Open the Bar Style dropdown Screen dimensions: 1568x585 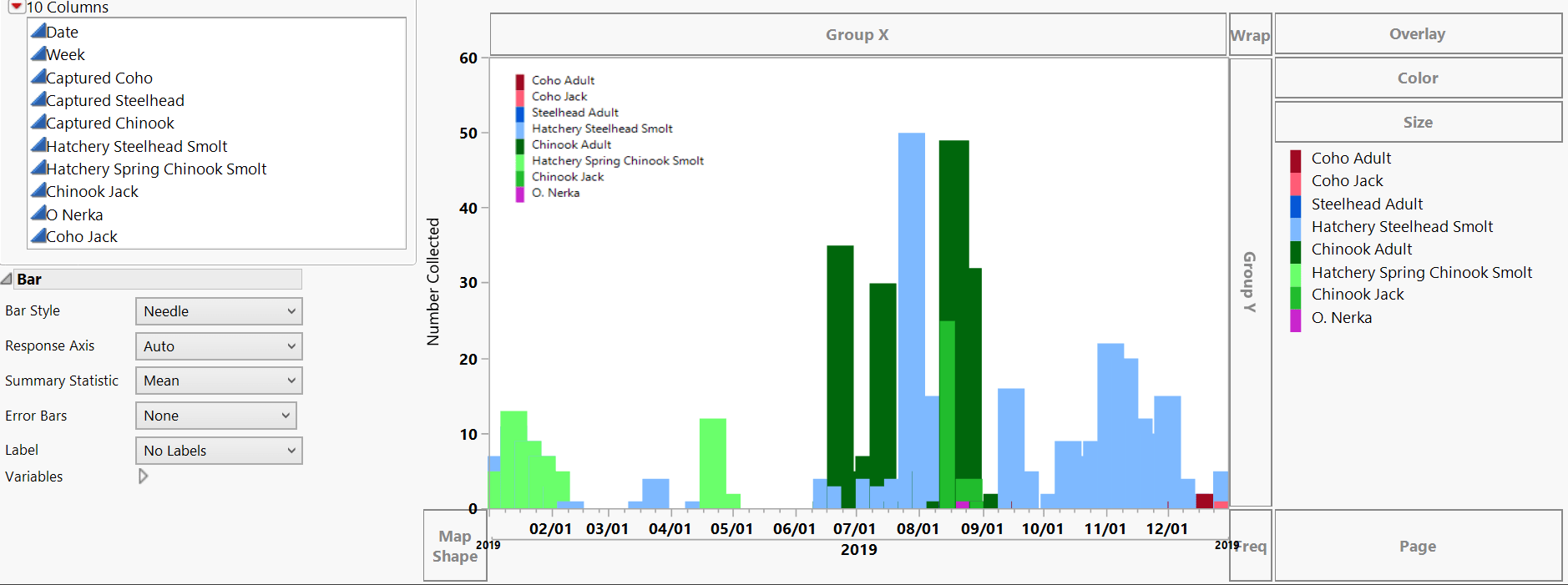pos(219,311)
